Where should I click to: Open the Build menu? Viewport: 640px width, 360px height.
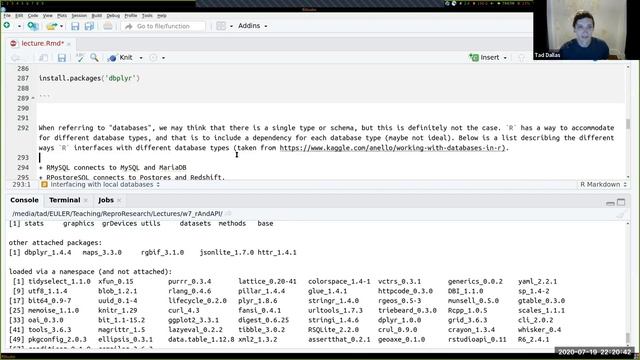(x=97, y=16)
